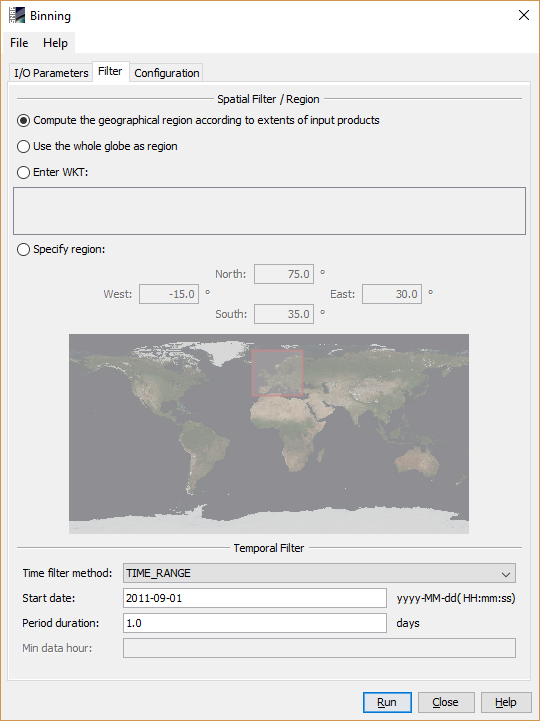Viewport: 540px width, 721px height.
Task: Open the Time filter method dropdown
Action: click(x=319, y=573)
